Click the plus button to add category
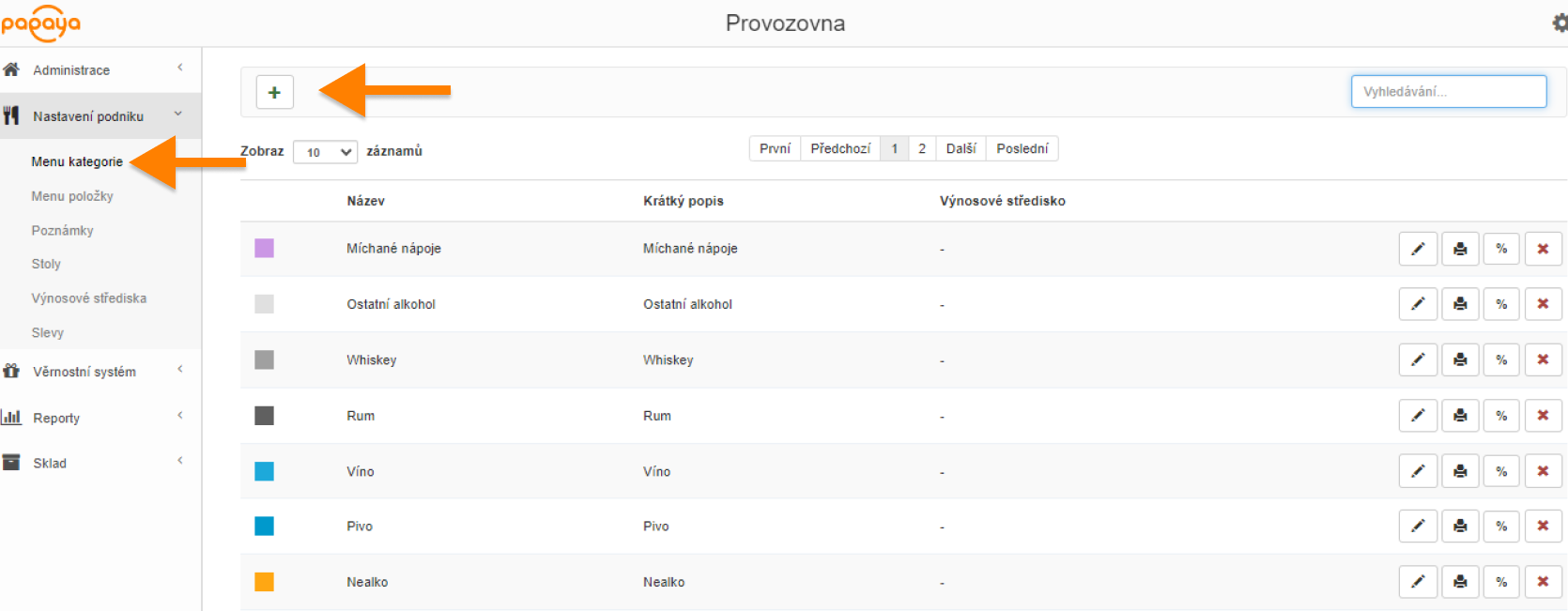 point(274,92)
